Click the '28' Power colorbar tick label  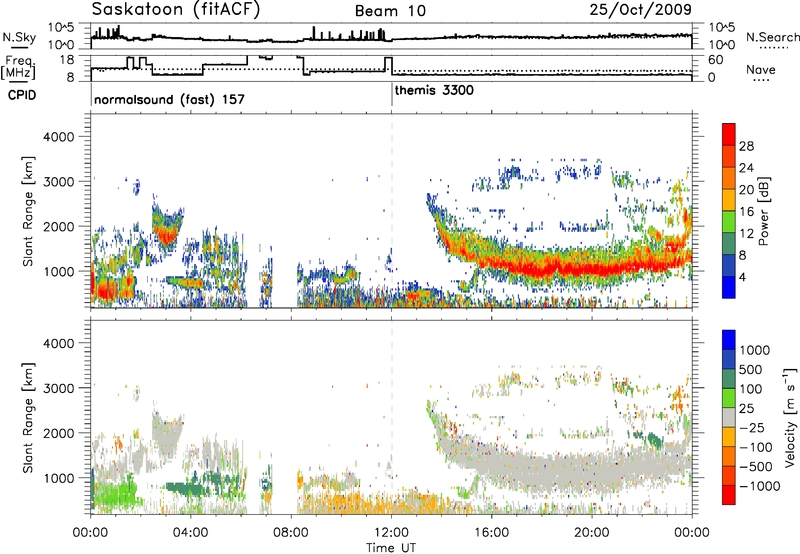(746, 146)
